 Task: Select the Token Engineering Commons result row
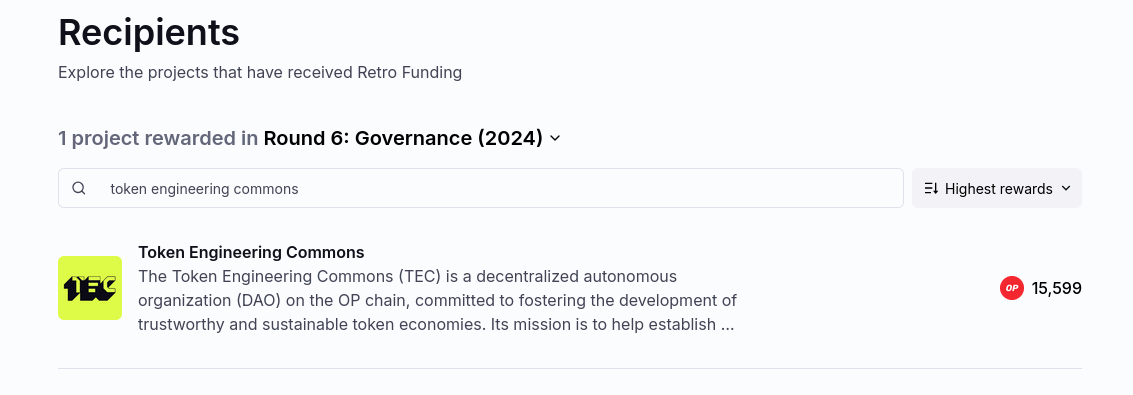pos(570,288)
